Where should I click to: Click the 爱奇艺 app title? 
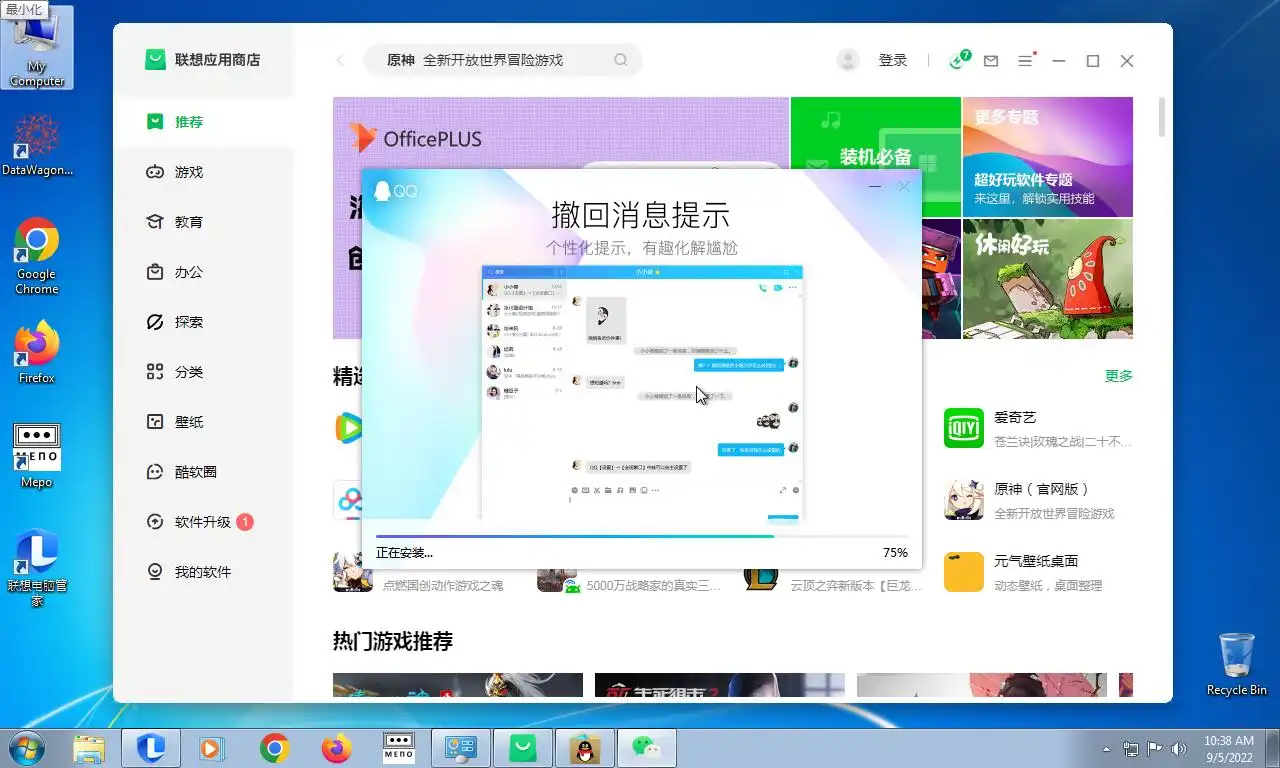pos(1015,417)
